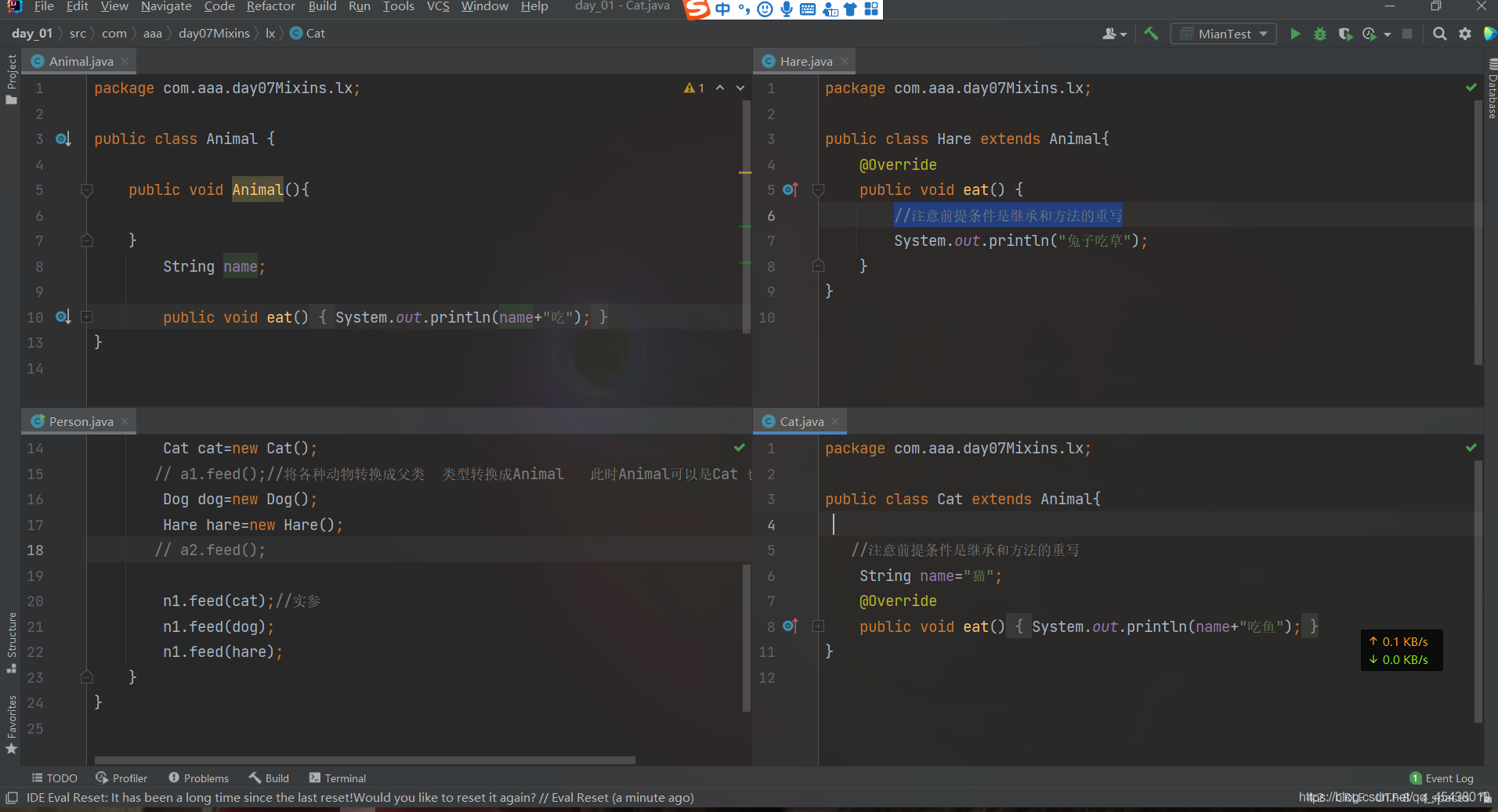Close the Animal.java tab
Screen dimensions: 1498x812
(x=125, y=61)
